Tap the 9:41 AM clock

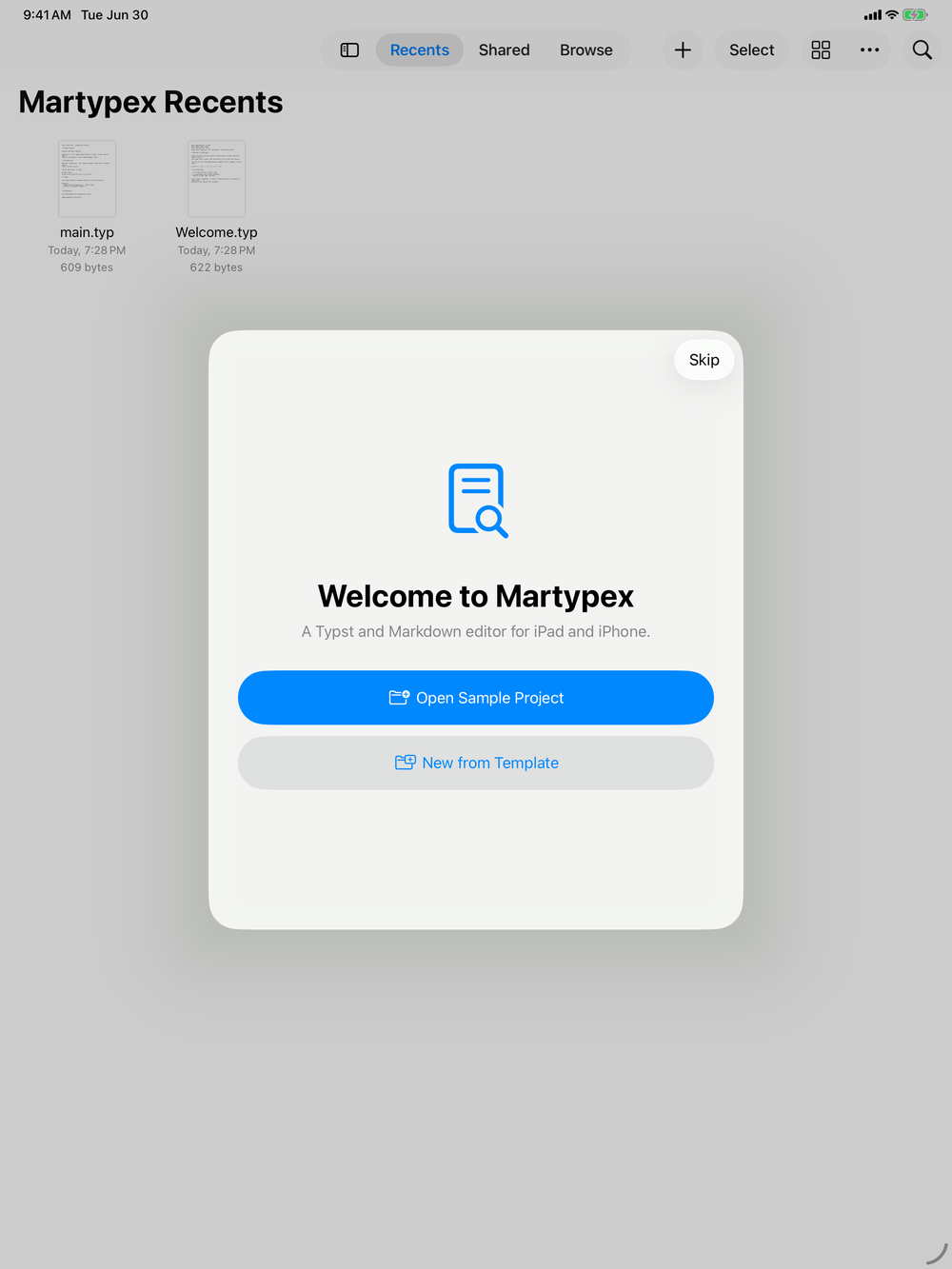pos(48,15)
